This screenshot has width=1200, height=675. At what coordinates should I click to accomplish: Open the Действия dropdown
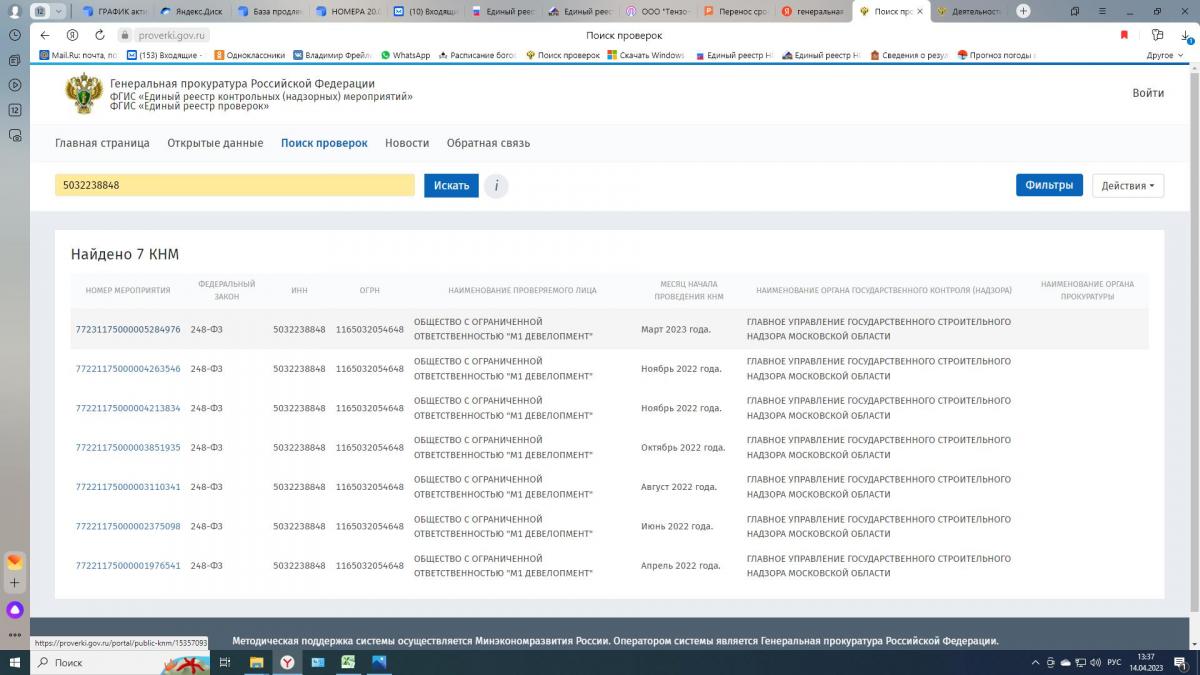click(x=1128, y=186)
